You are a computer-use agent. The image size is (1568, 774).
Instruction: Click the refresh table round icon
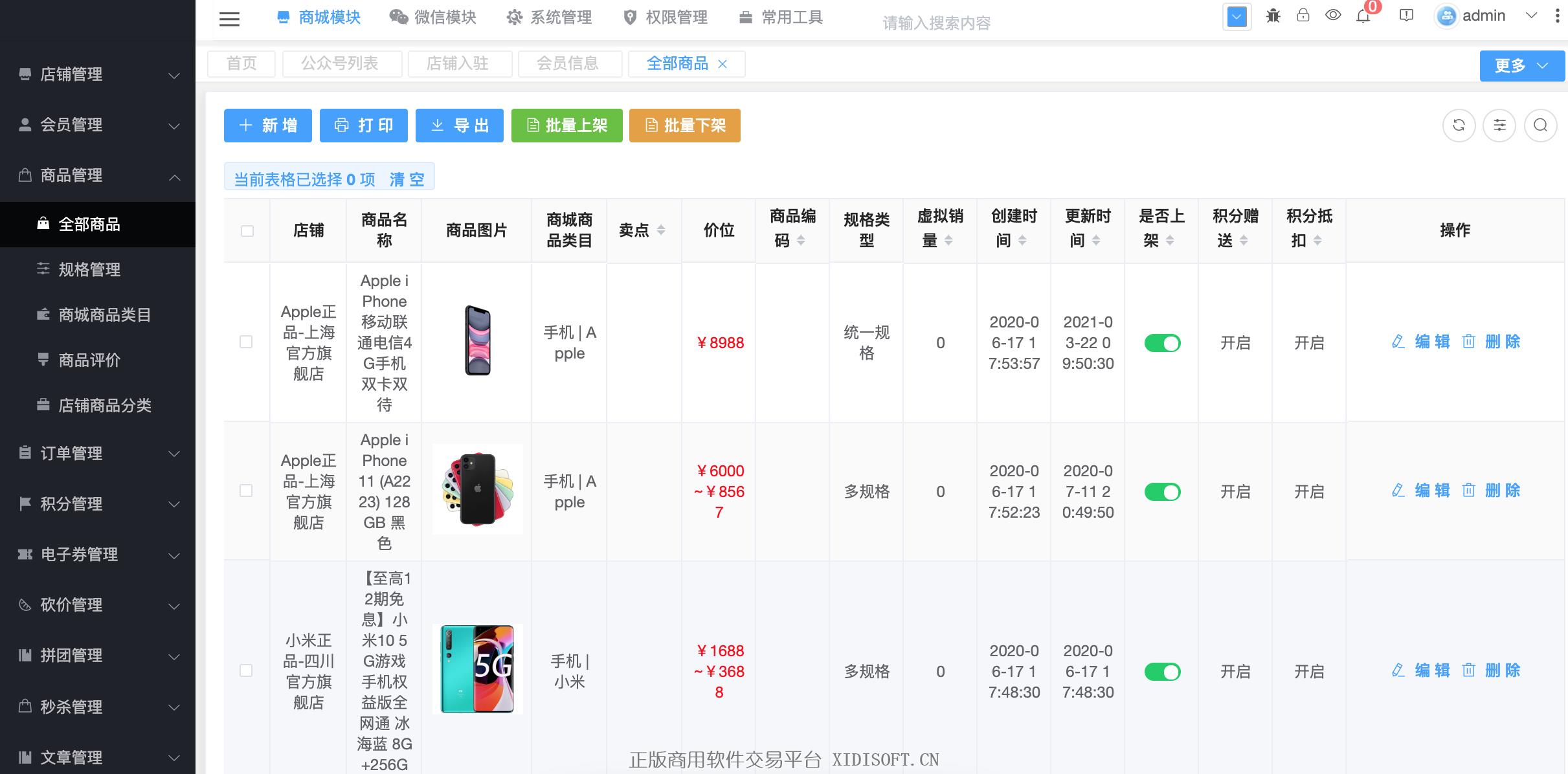coord(1459,126)
